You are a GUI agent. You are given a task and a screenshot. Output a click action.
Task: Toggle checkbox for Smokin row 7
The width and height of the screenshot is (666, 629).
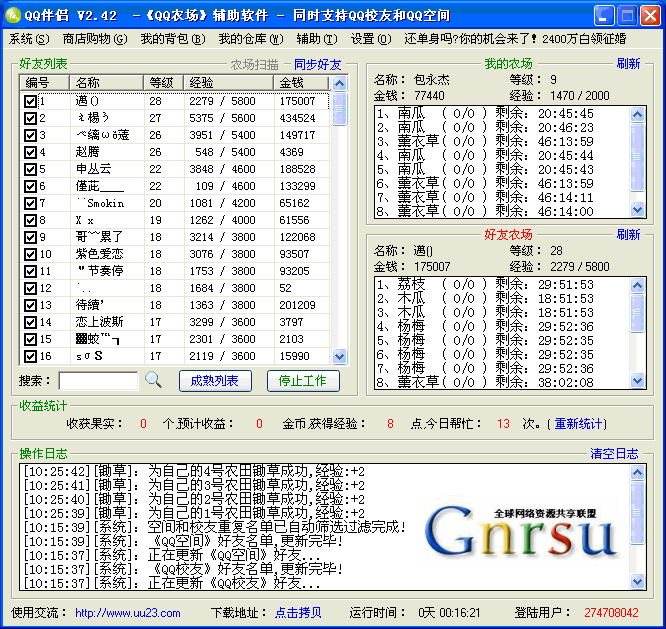(30, 203)
